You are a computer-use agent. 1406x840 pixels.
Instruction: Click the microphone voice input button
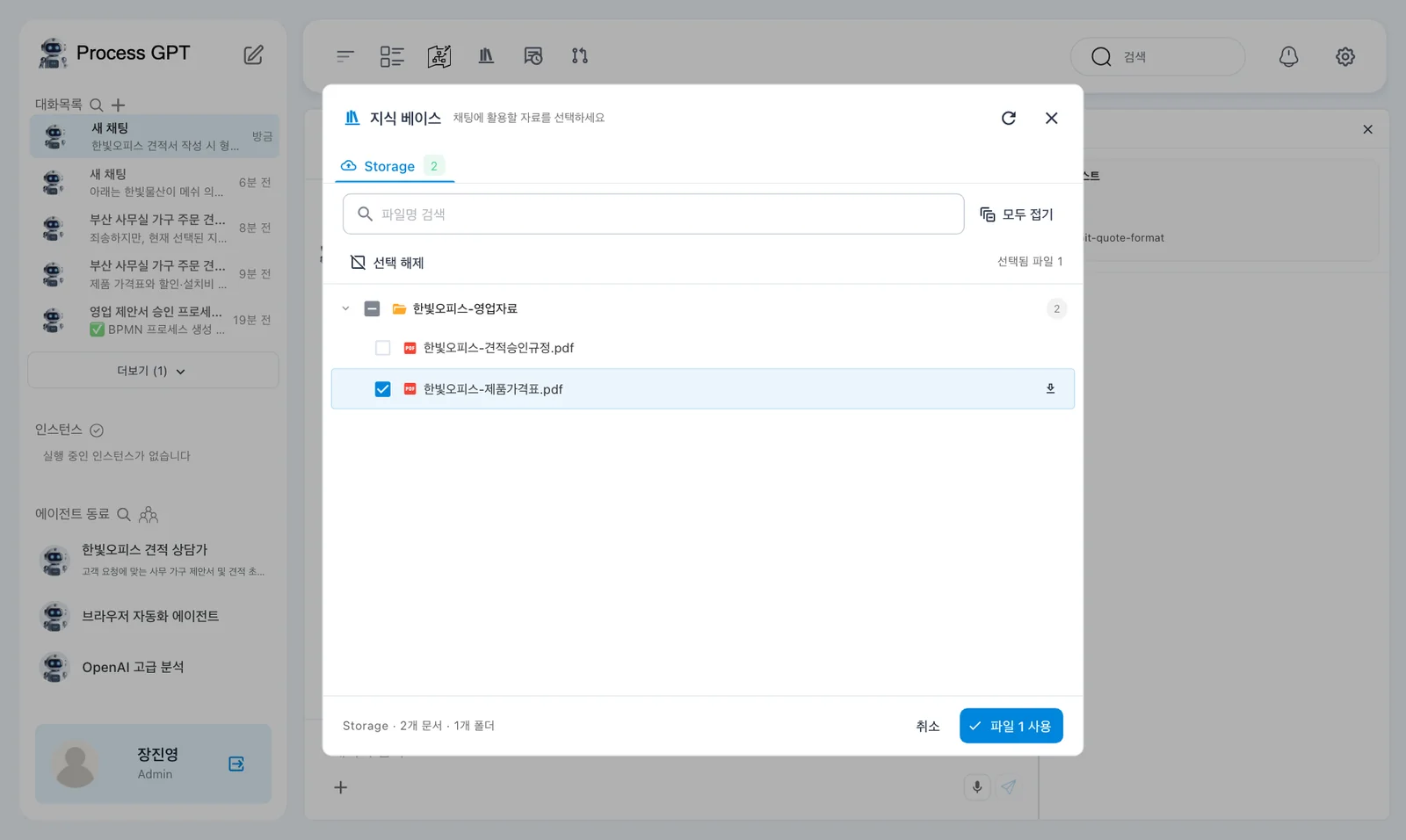point(977,787)
